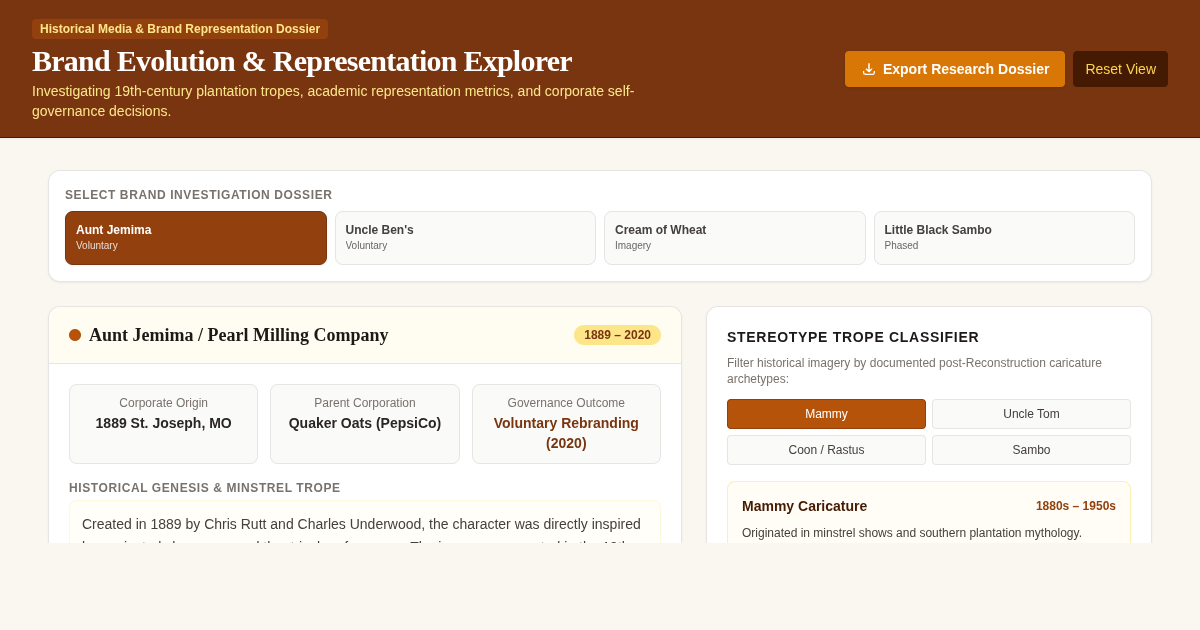This screenshot has height=630, width=1200.
Task: Click the Mammy Caricature heading
Action: (804, 506)
